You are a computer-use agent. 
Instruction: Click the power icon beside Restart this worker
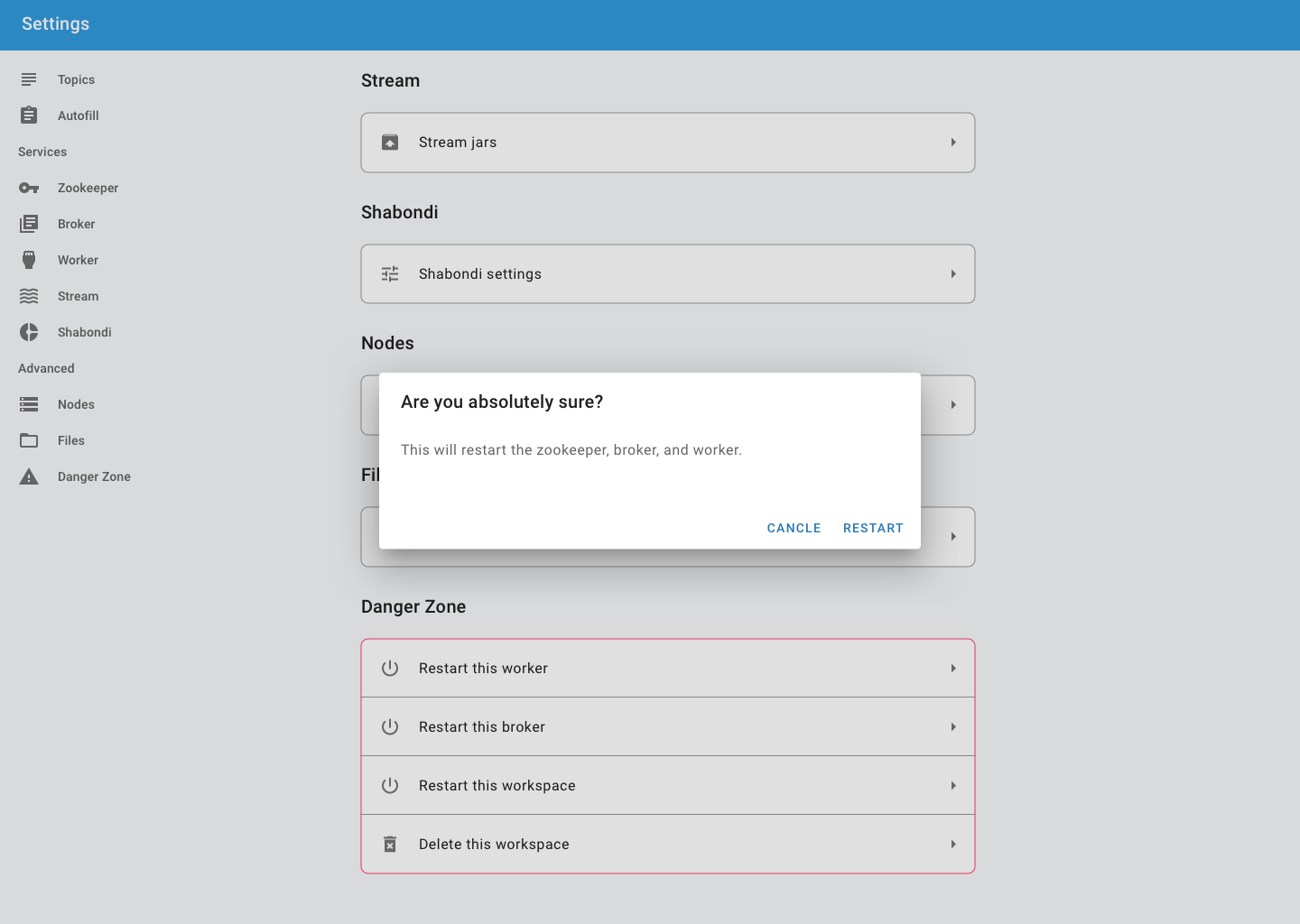pyautogui.click(x=390, y=669)
